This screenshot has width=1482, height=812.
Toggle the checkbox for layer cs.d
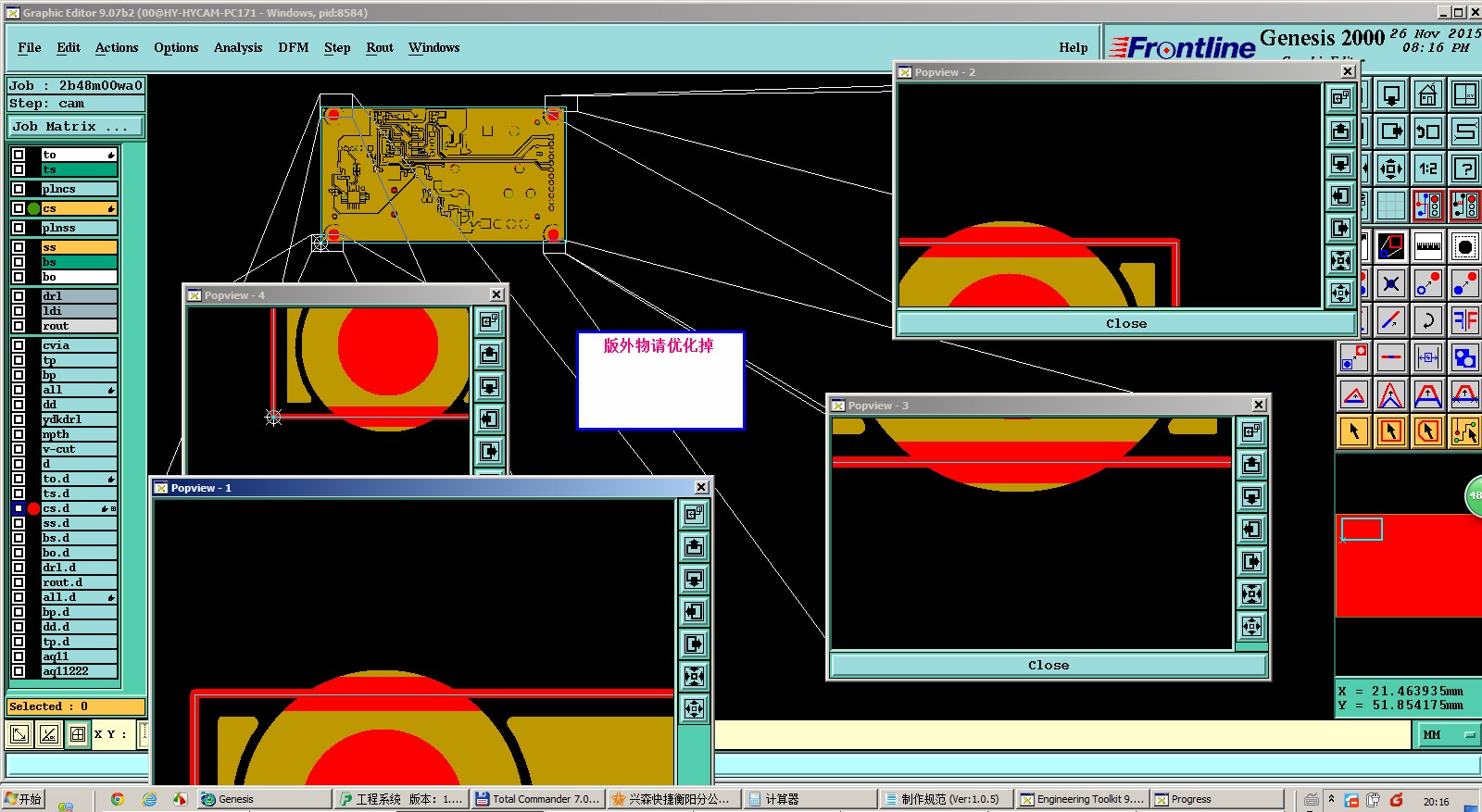19,508
